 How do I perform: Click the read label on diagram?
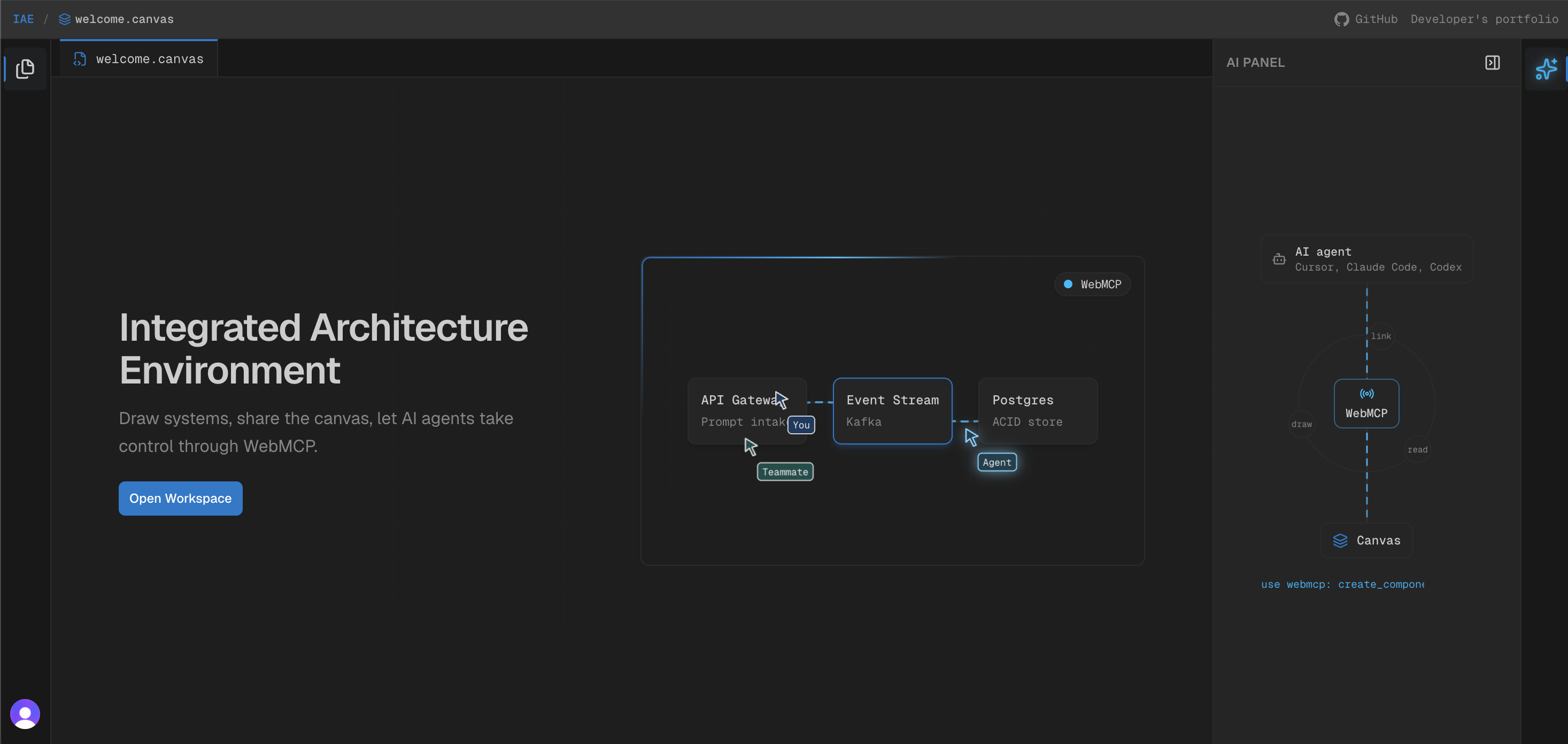[1417, 450]
